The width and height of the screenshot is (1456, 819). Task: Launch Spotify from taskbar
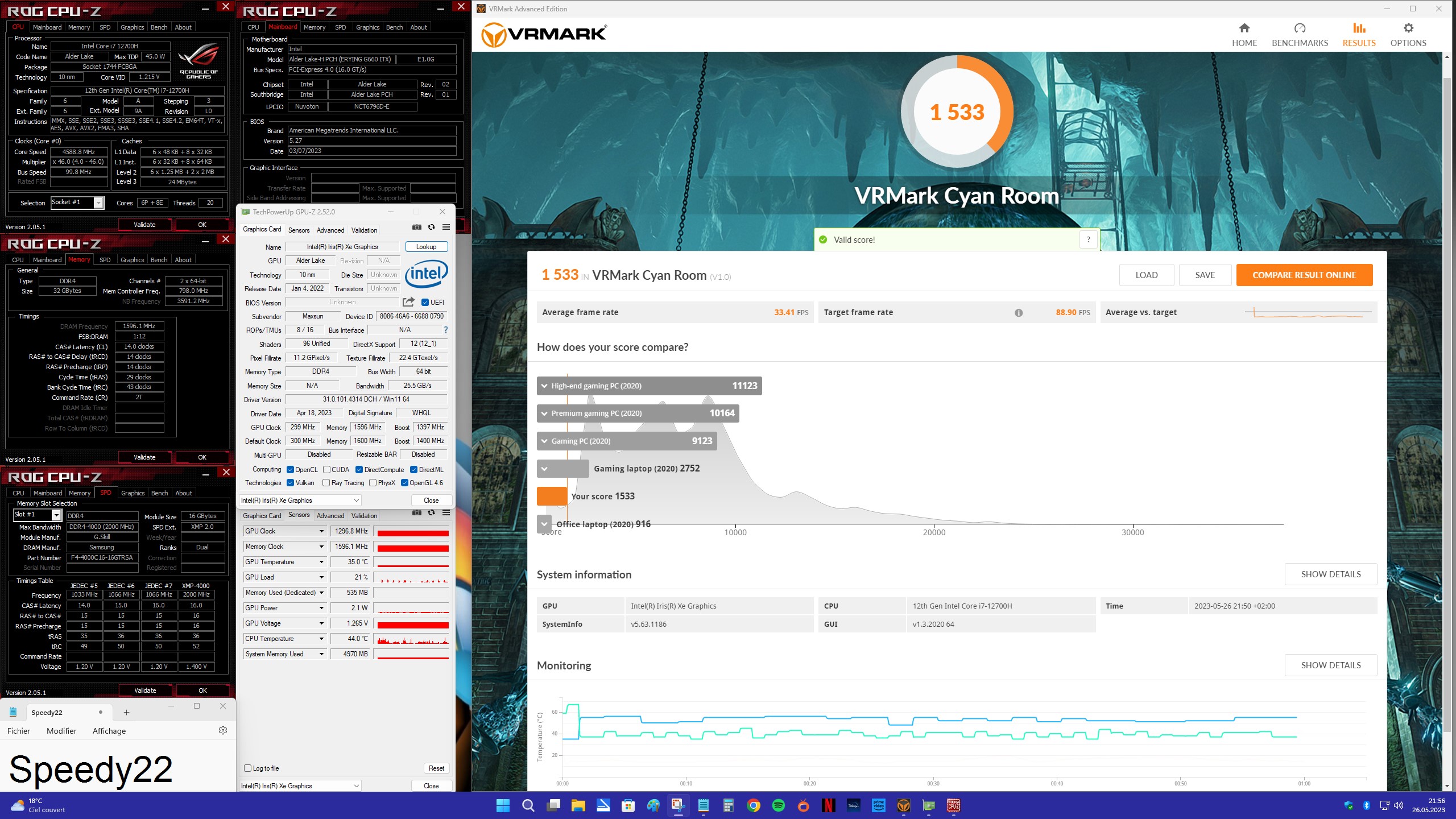tap(779, 805)
